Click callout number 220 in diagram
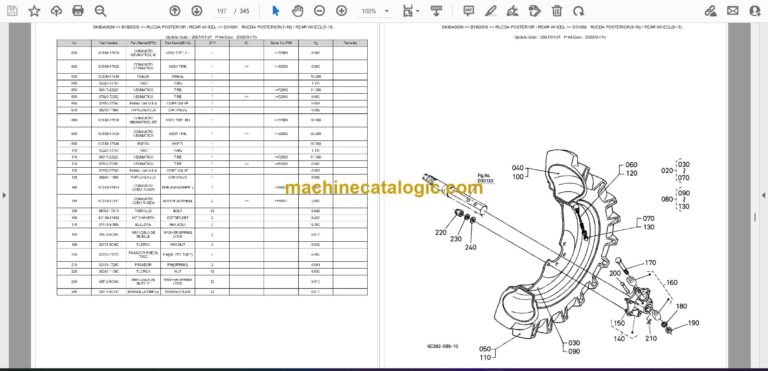The height and width of the screenshot is (371, 768). pyautogui.click(x=441, y=232)
